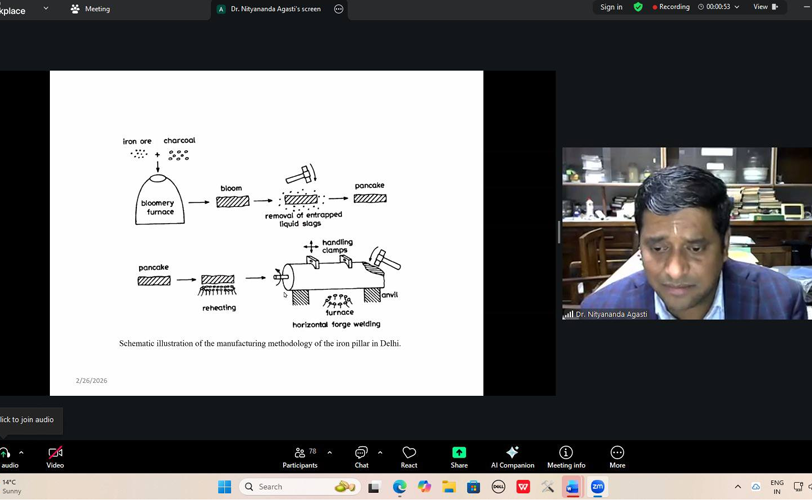Expand the arrow next to Chat
The height and width of the screenshot is (504, 812).
(x=380, y=453)
